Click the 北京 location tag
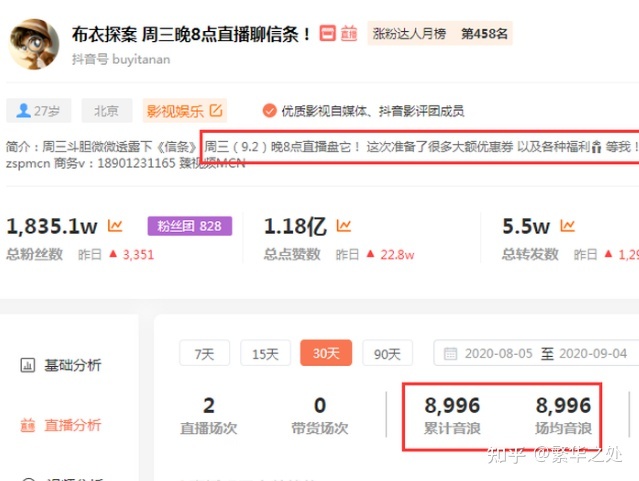Viewport: 639px width, 481px height. tap(107, 110)
